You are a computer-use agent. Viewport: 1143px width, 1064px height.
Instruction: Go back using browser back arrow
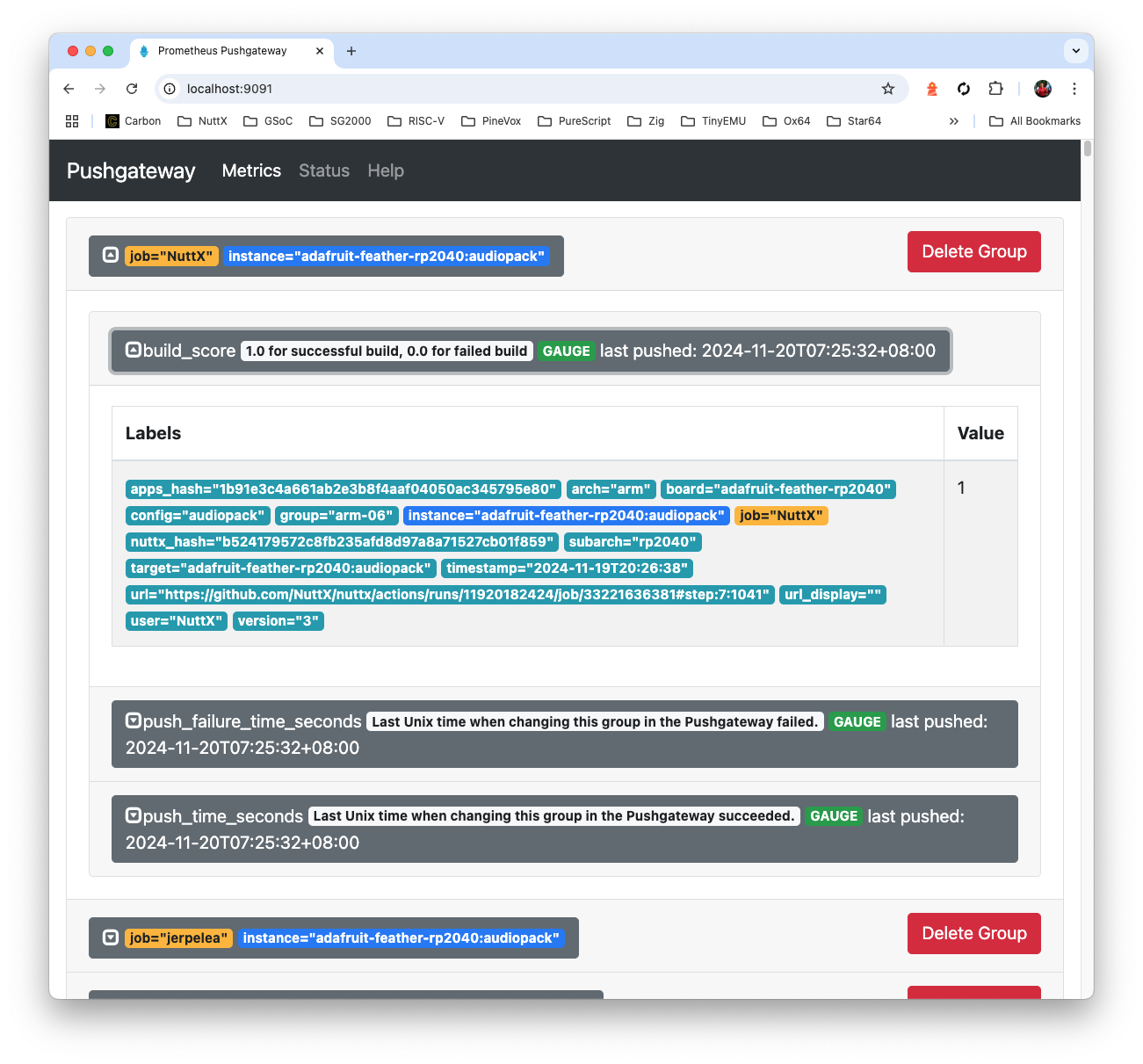coord(69,89)
